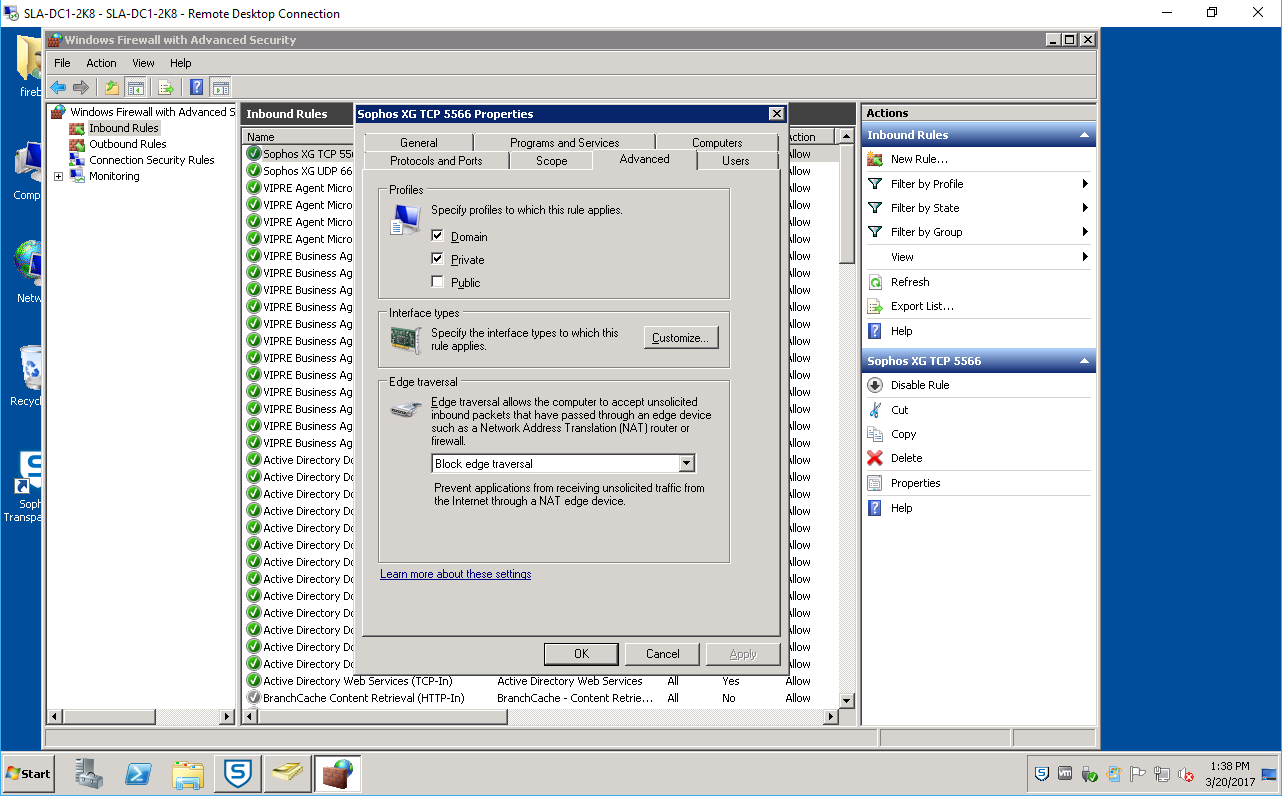Open the Block edge traversal dropdown

686,463
